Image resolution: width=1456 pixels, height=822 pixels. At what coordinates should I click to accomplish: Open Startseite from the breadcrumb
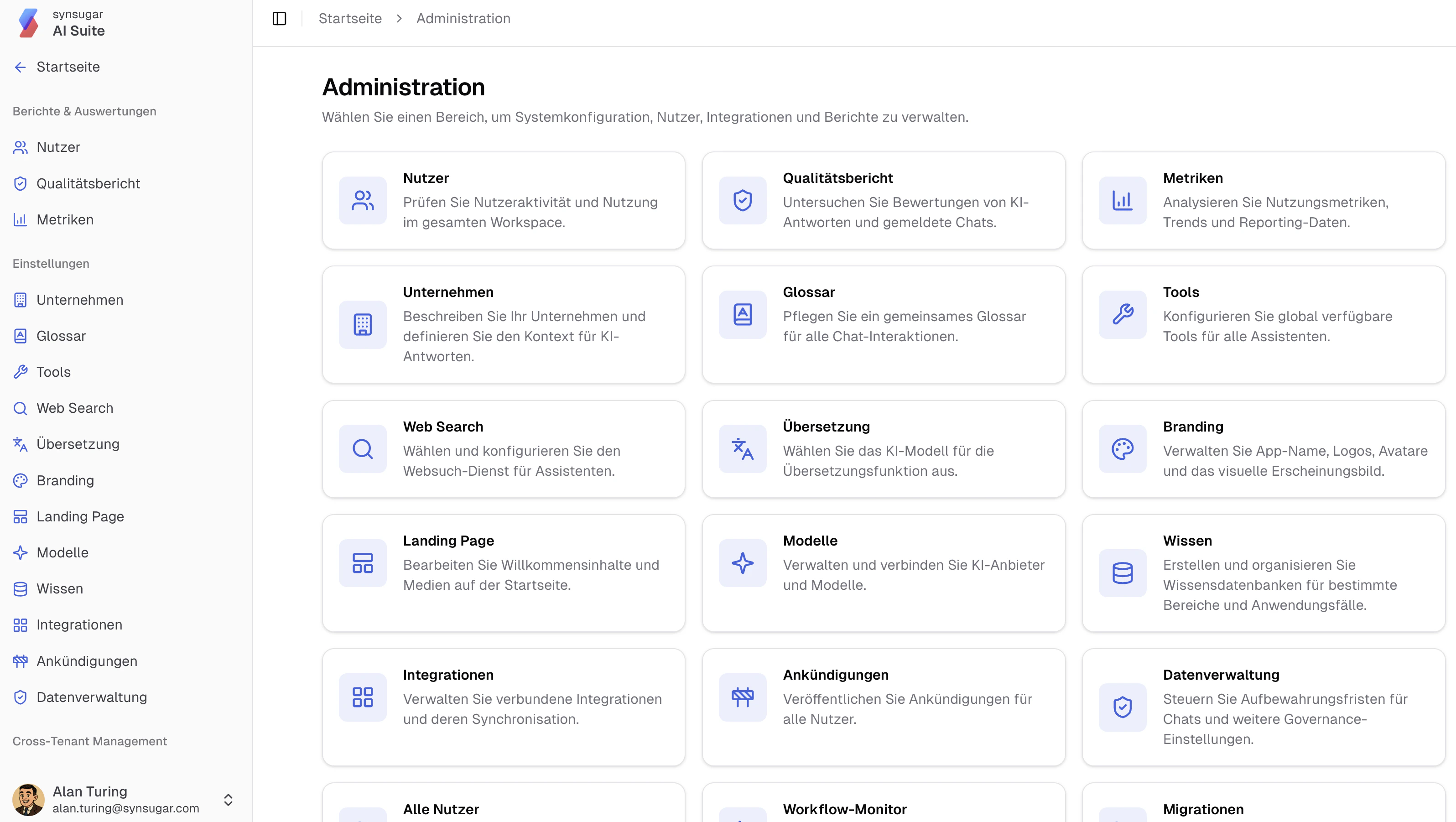[x=350, y=19]
